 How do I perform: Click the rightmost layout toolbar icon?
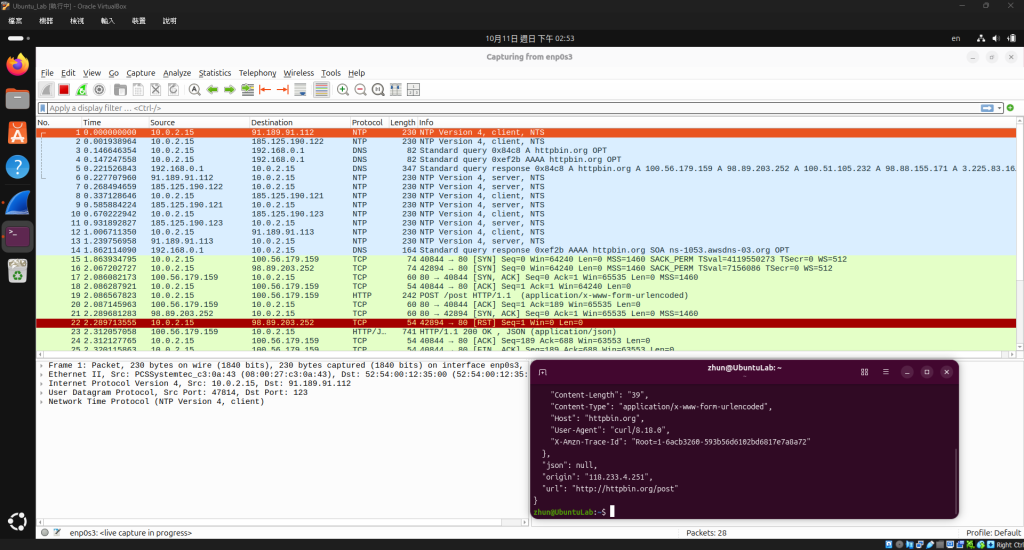pyautogui.click(x=413, y=90)
